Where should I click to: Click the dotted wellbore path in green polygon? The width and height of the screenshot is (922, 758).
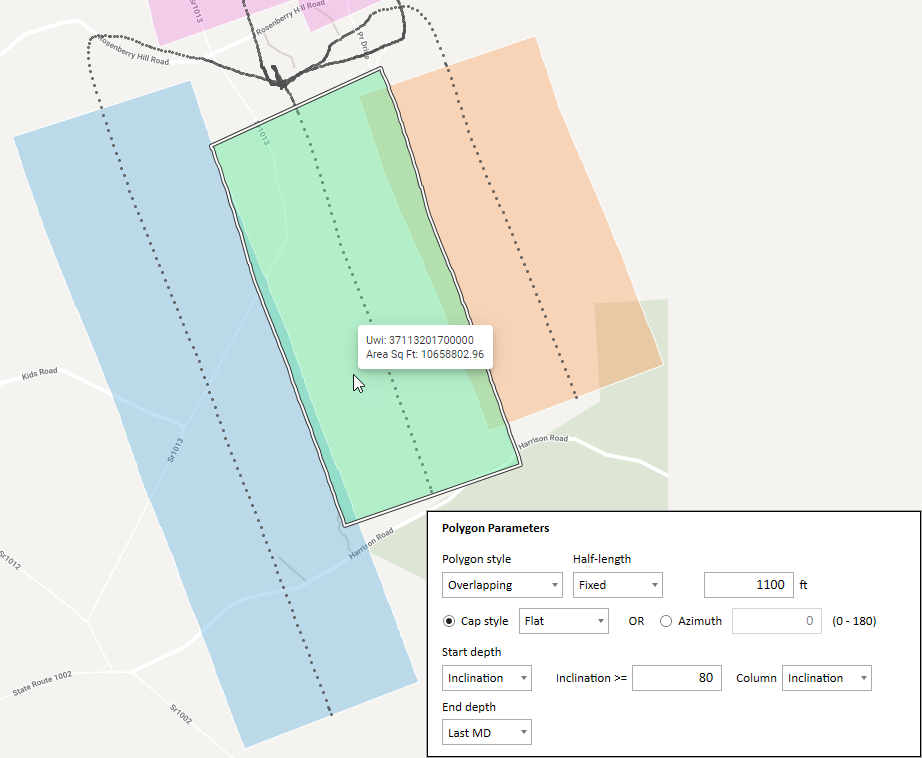click(x=340, y=250)
